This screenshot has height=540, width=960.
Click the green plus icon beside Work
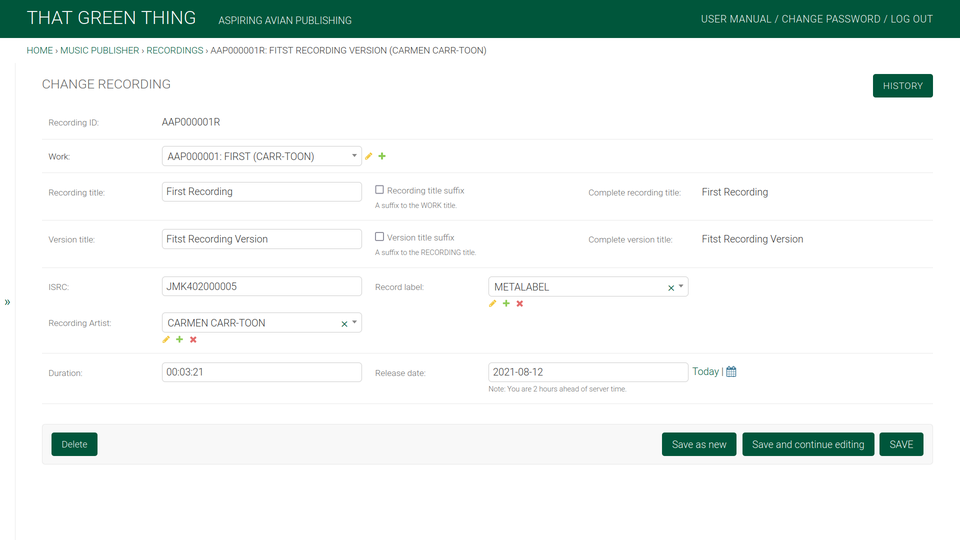click(x=382, y=156)
